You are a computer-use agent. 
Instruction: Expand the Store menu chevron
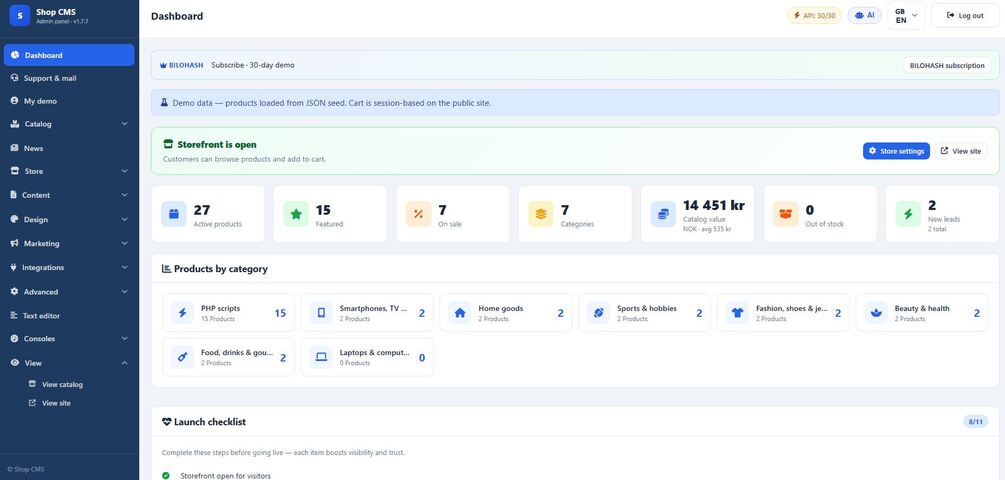click(x=124, y=171)
